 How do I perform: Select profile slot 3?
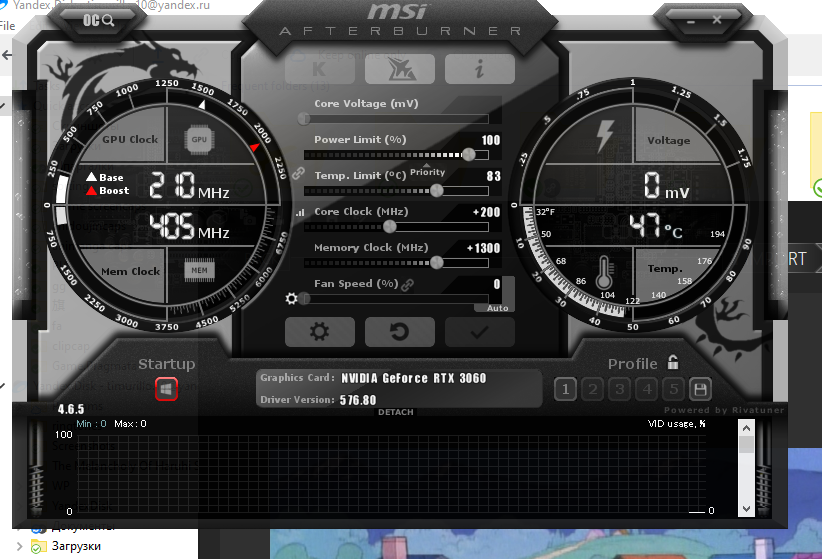coord(620,390)
